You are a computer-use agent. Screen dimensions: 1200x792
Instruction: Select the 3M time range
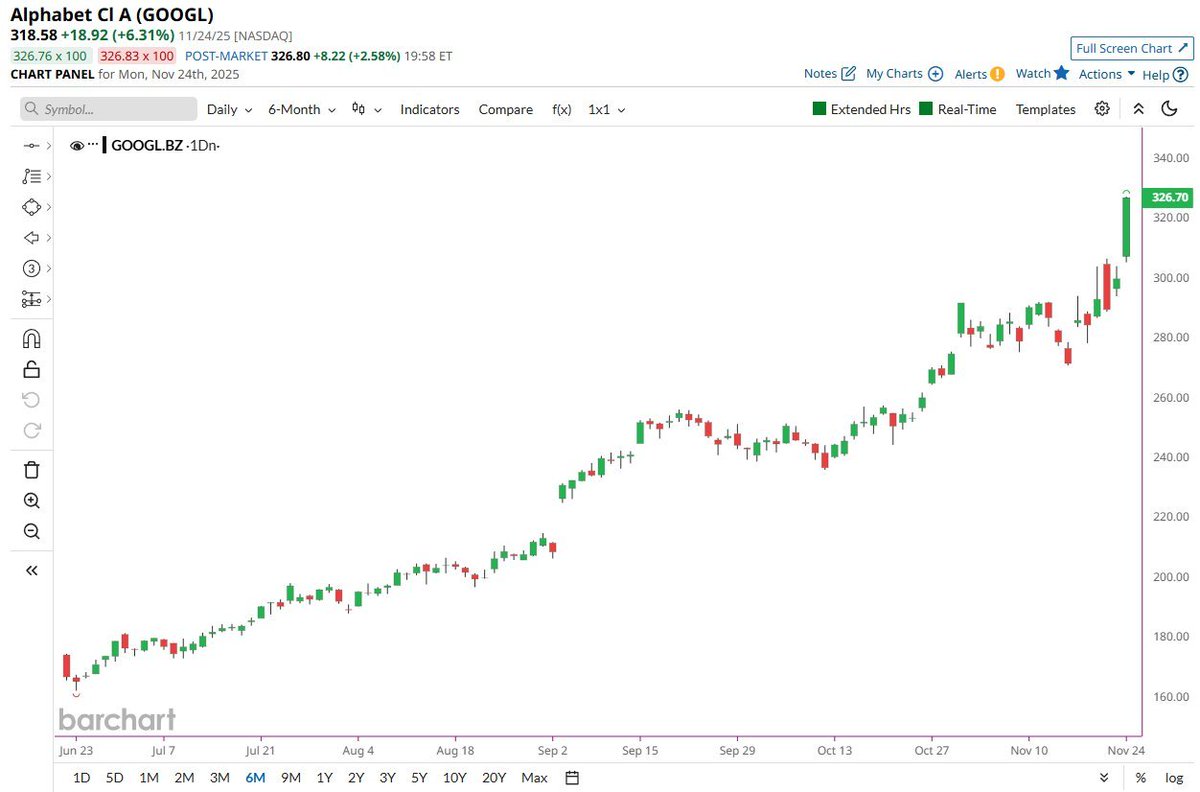pos(219,777)
